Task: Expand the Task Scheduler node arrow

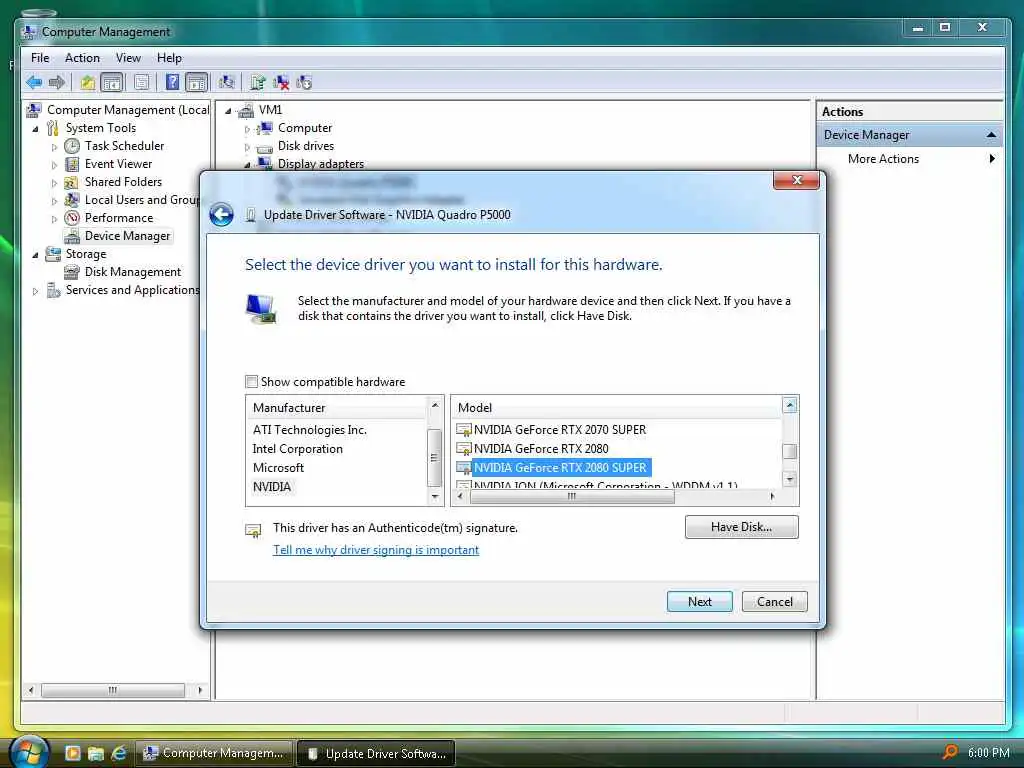Action: [54, 147]
